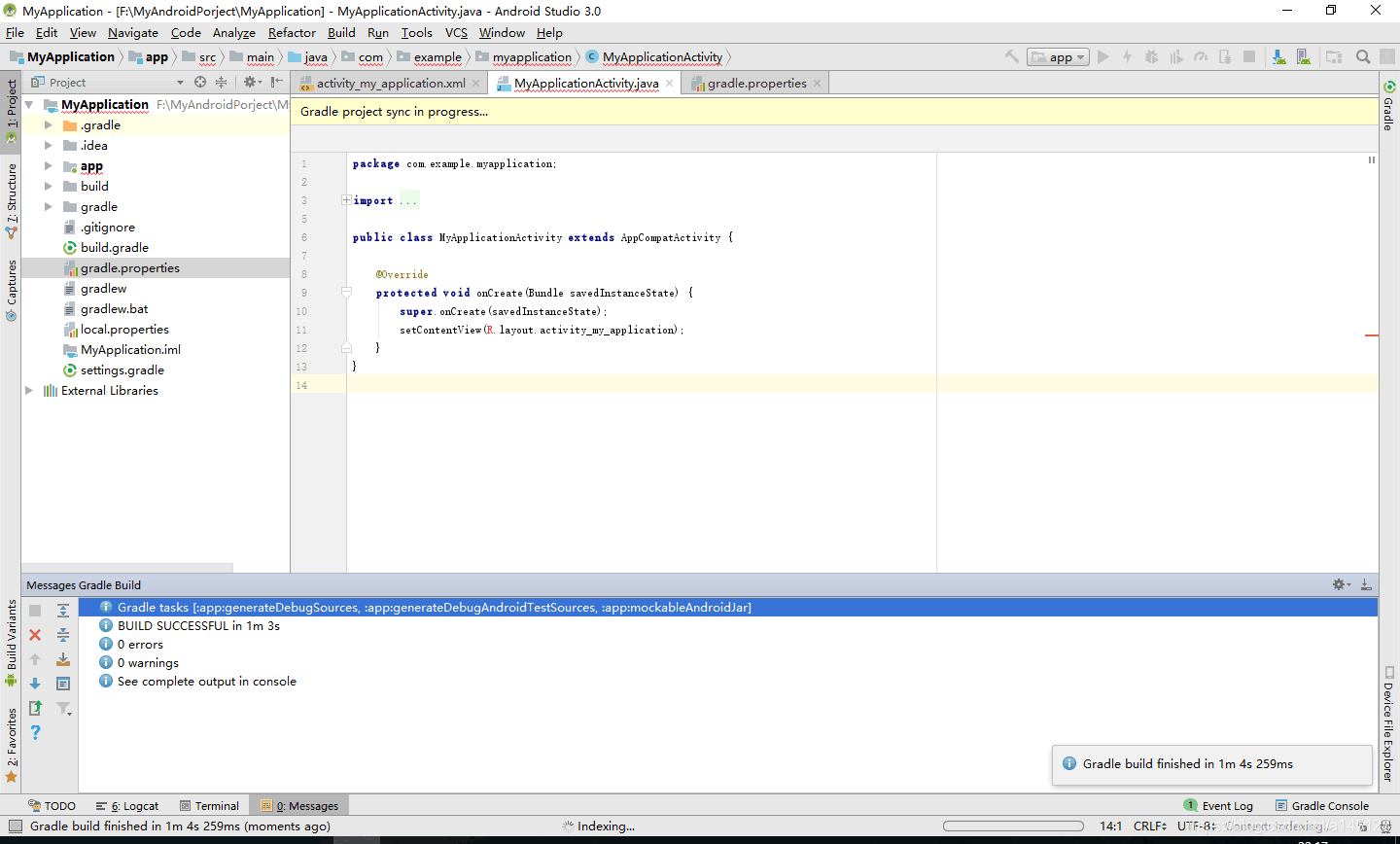1400x844 pixels.
Task: Open the Build Variants tool window
Action: [x=12, y=642]
